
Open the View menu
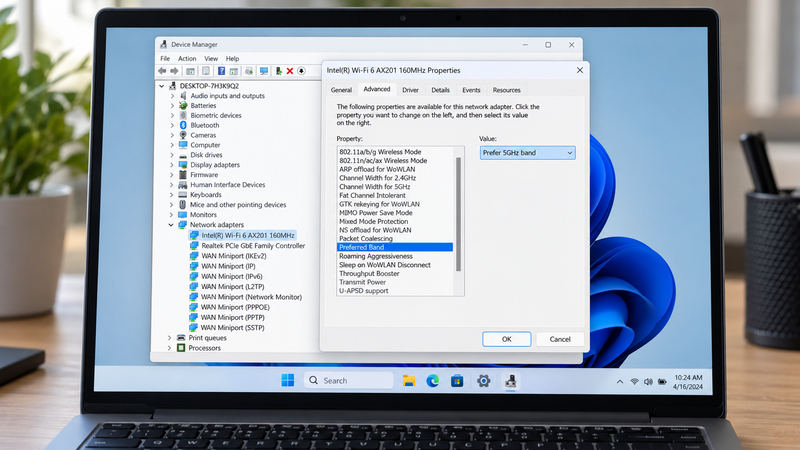pos(211,59)
